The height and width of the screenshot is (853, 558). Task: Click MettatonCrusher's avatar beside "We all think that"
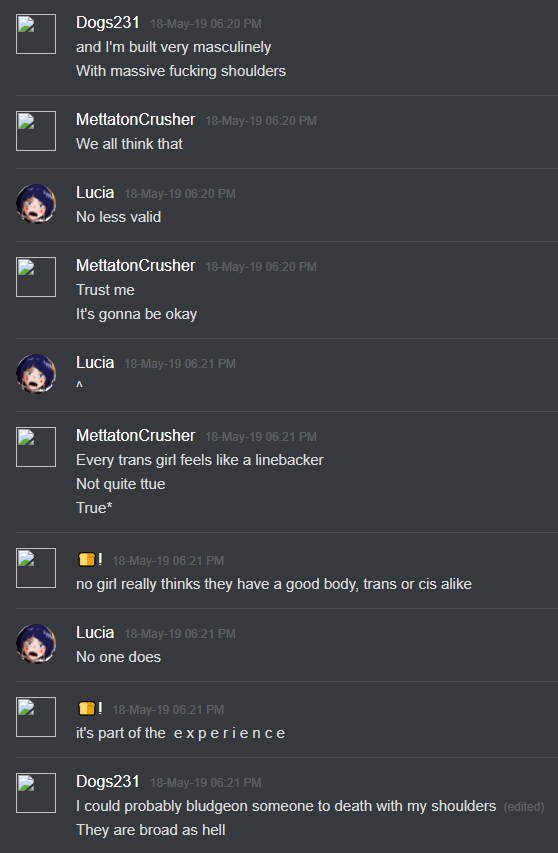point(36,131)
